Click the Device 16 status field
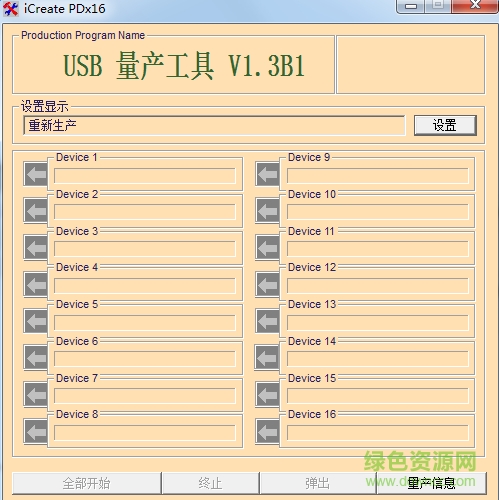The height and width of the screenshot is (500, 499). coord(378,433)
